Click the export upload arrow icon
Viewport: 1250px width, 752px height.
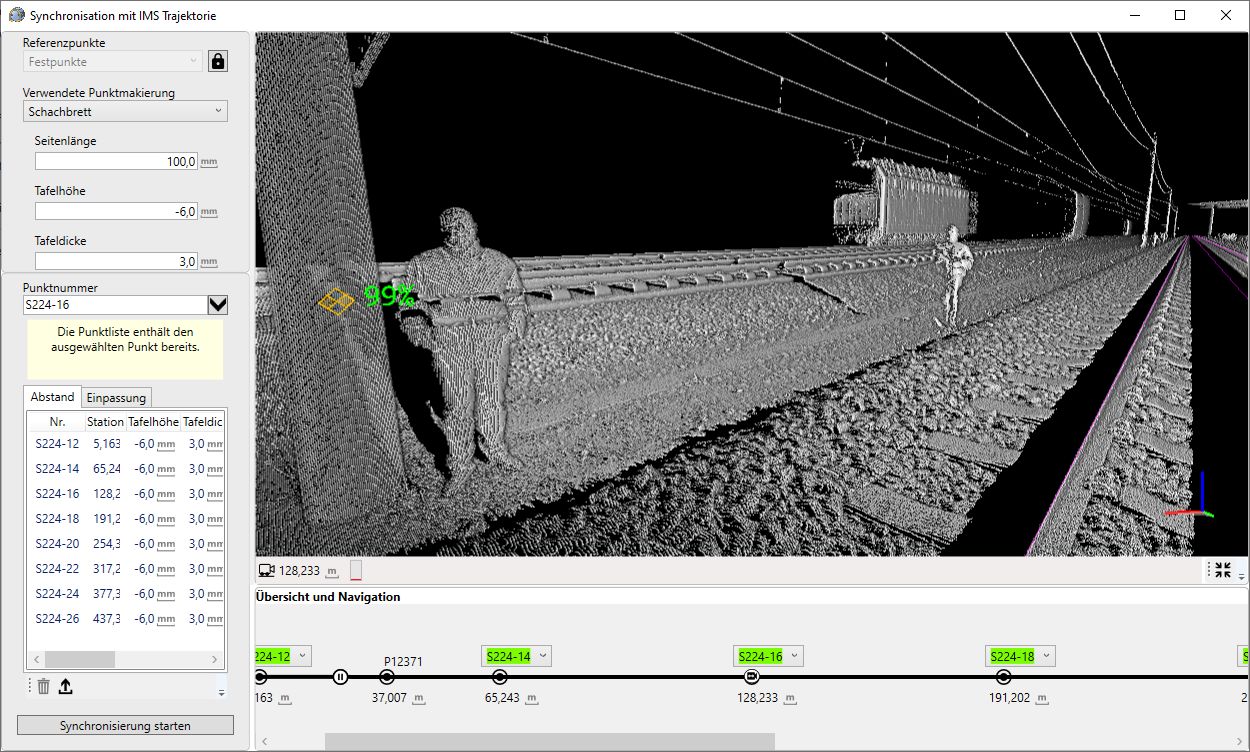(66, 686)
